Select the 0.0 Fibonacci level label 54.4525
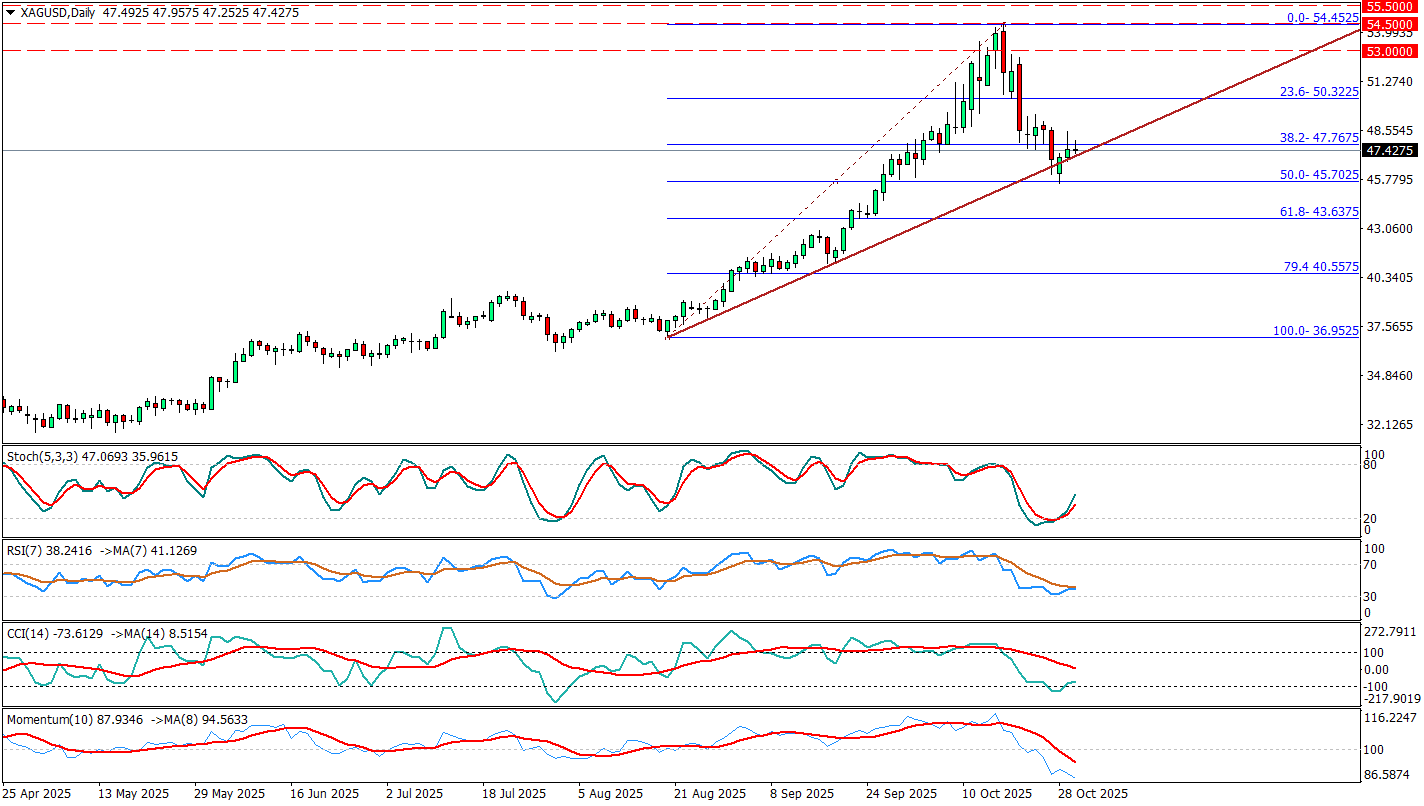The width and height of the screenshot is (1424, 806). (x=1322, y=17)
